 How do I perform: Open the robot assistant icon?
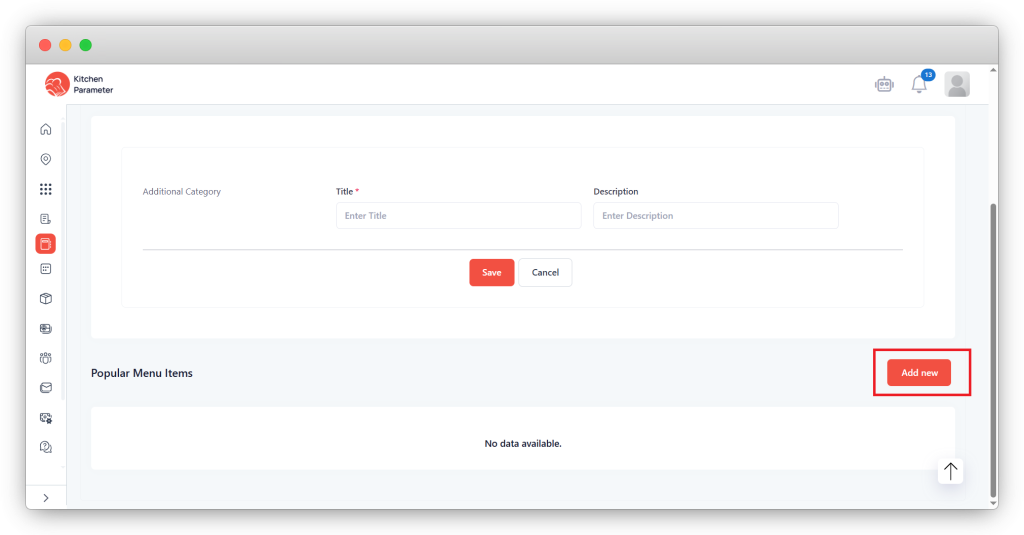(884, 85)
